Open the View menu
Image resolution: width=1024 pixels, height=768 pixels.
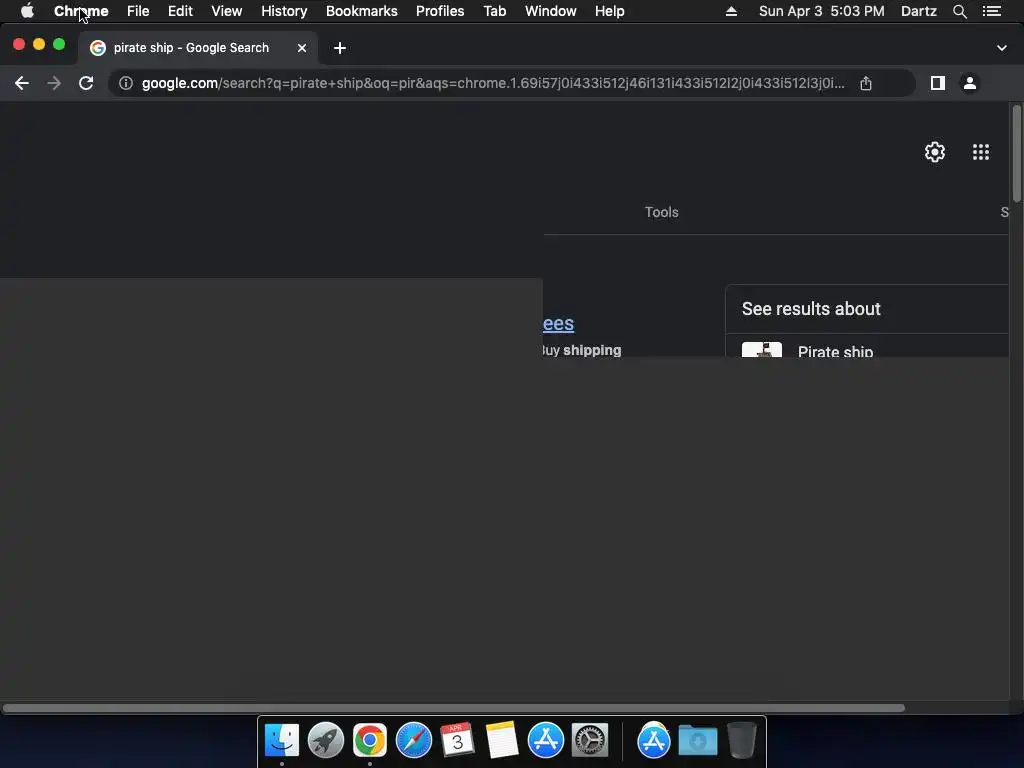coord(227,11)
